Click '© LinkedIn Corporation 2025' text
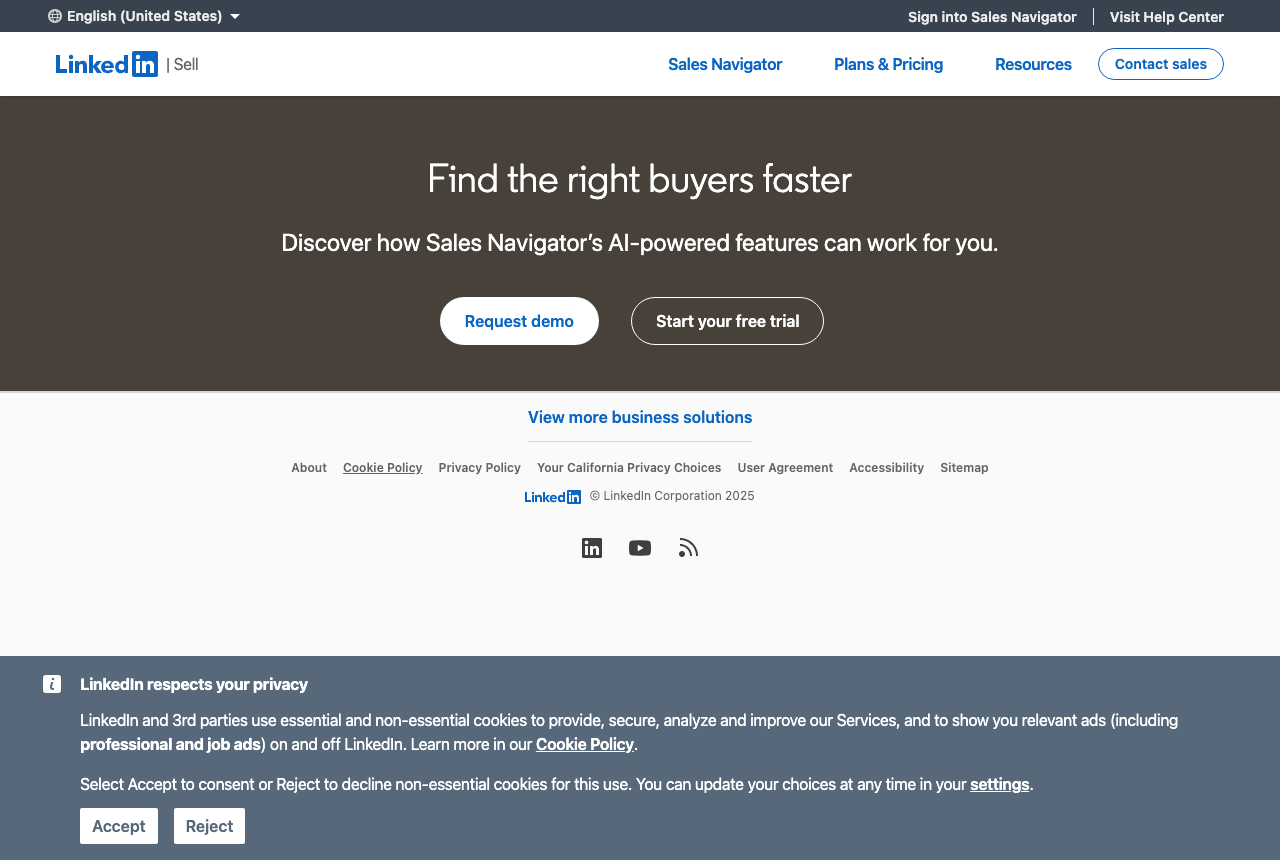 click(x=672, y=496)
